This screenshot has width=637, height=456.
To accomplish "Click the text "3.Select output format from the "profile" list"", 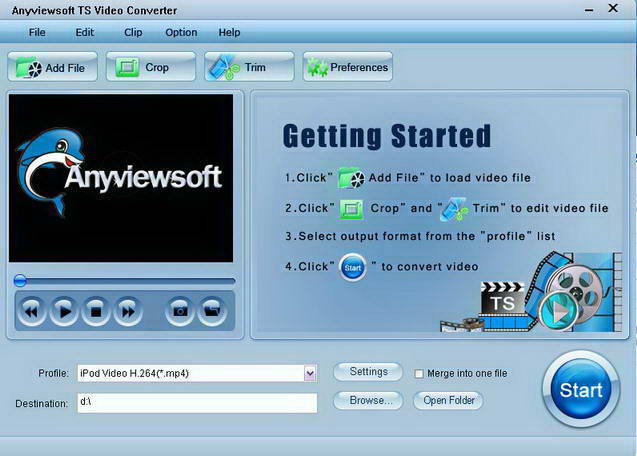I will [420, 236].
